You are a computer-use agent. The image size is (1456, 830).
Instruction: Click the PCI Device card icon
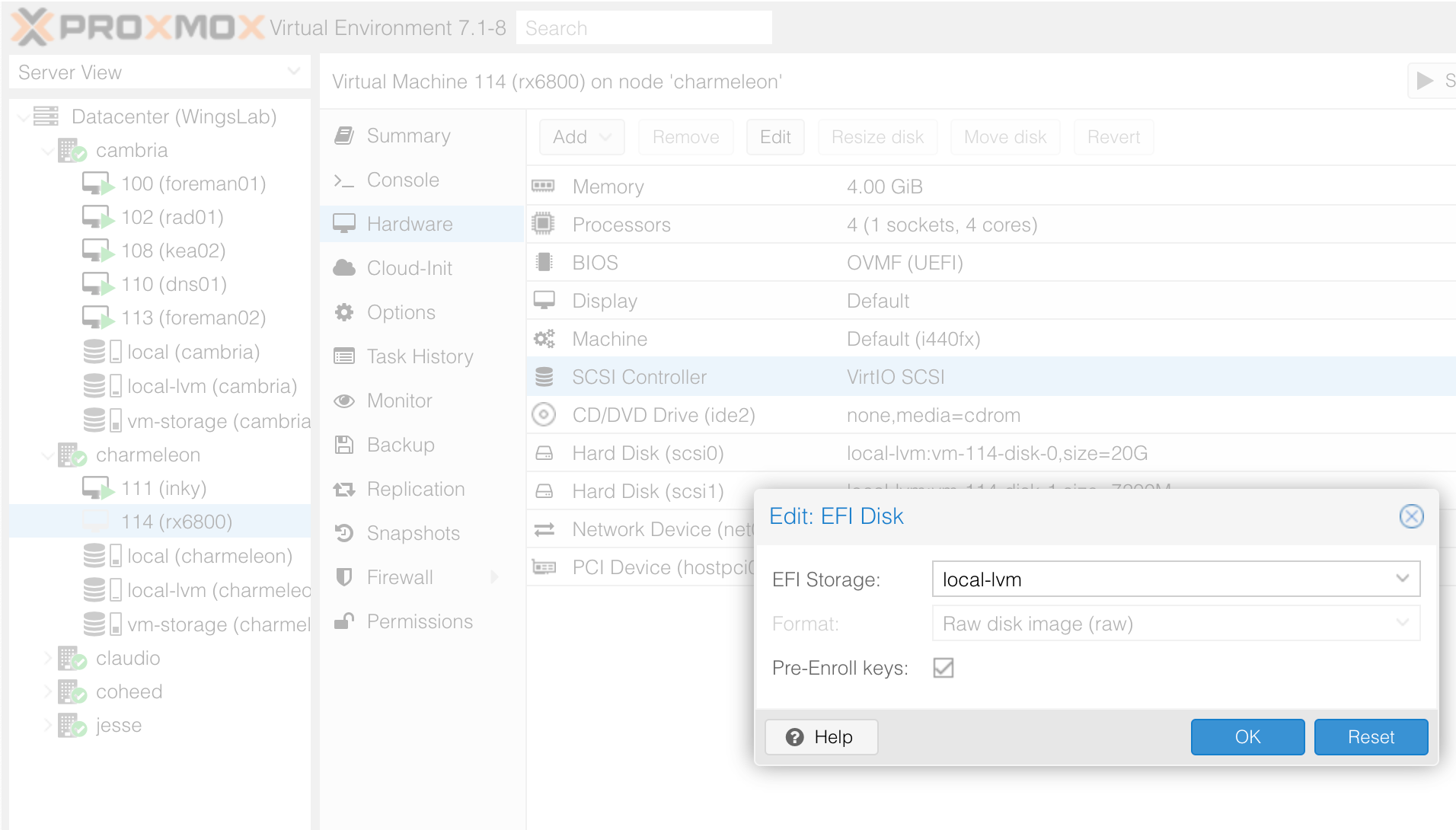[x=544, y=567]
